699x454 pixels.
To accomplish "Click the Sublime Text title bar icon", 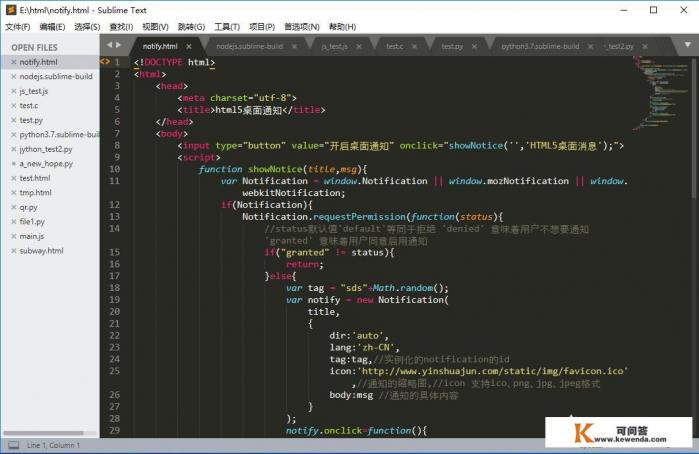I will point(11,10).
